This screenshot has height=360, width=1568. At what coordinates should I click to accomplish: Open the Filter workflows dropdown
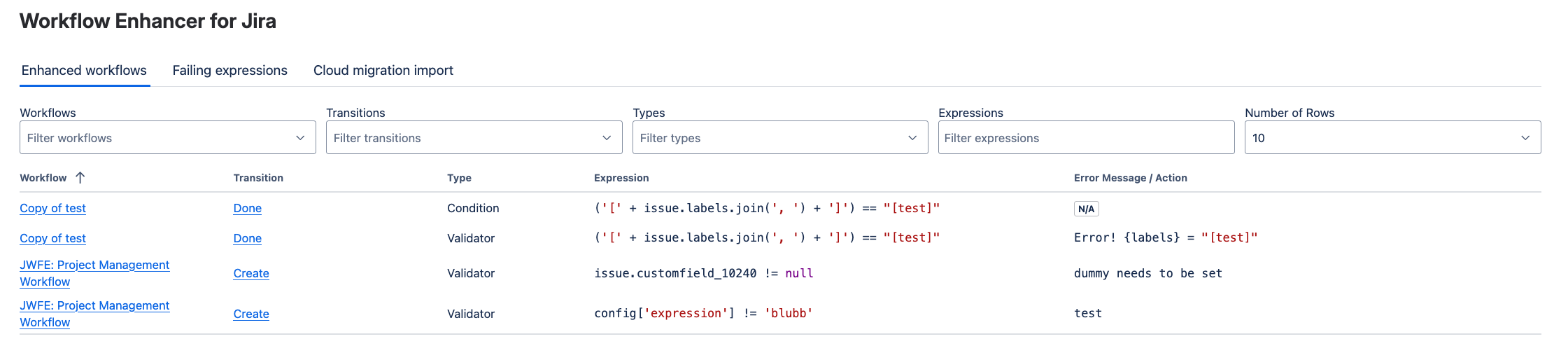pyautogui.click(x=167, y=138)
